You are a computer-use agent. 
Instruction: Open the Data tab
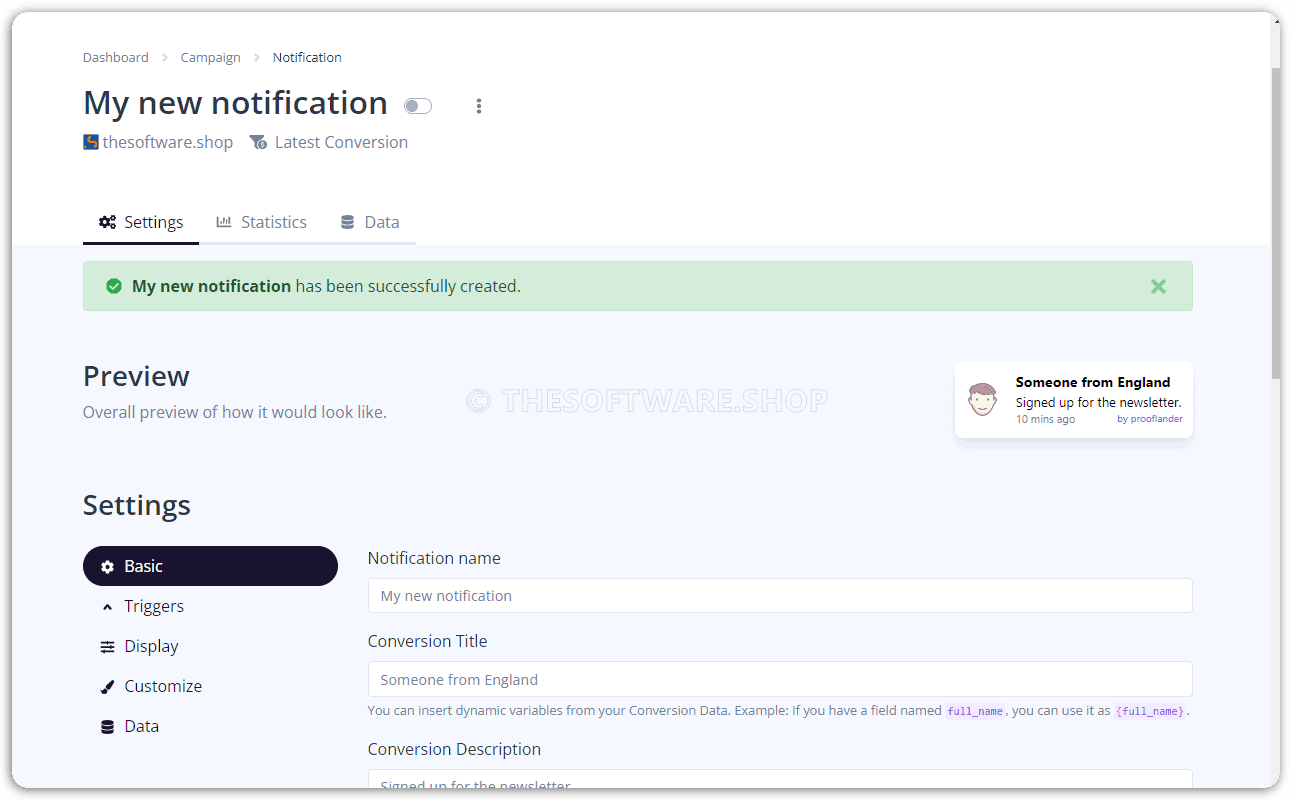370,222
